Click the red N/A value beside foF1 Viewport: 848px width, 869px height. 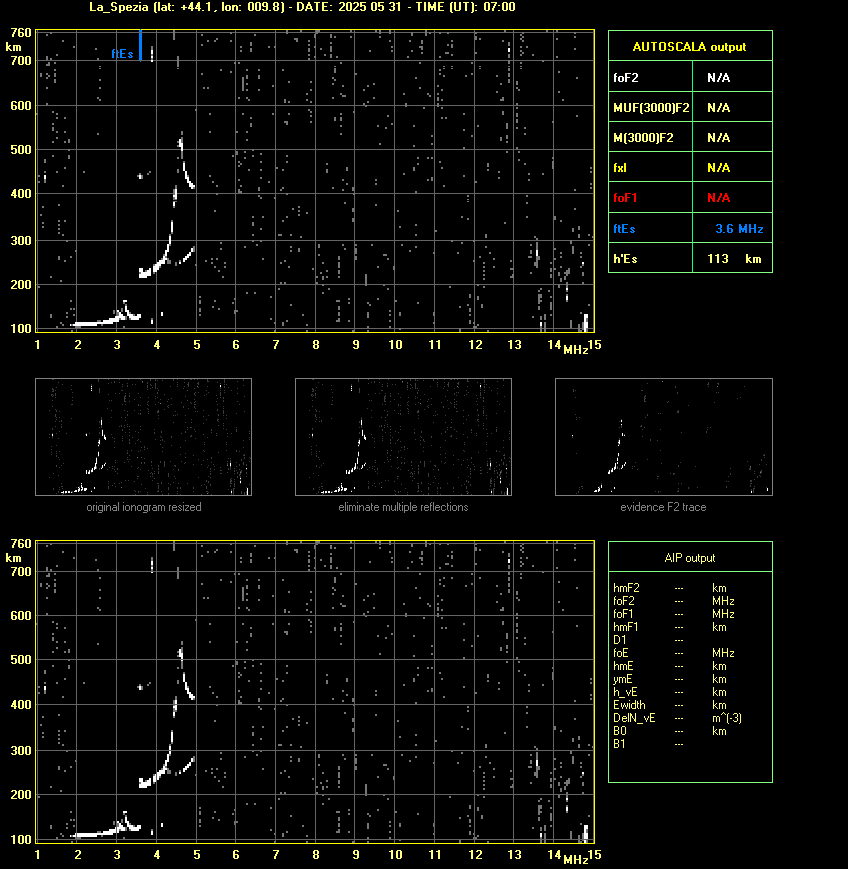[718, 197]
